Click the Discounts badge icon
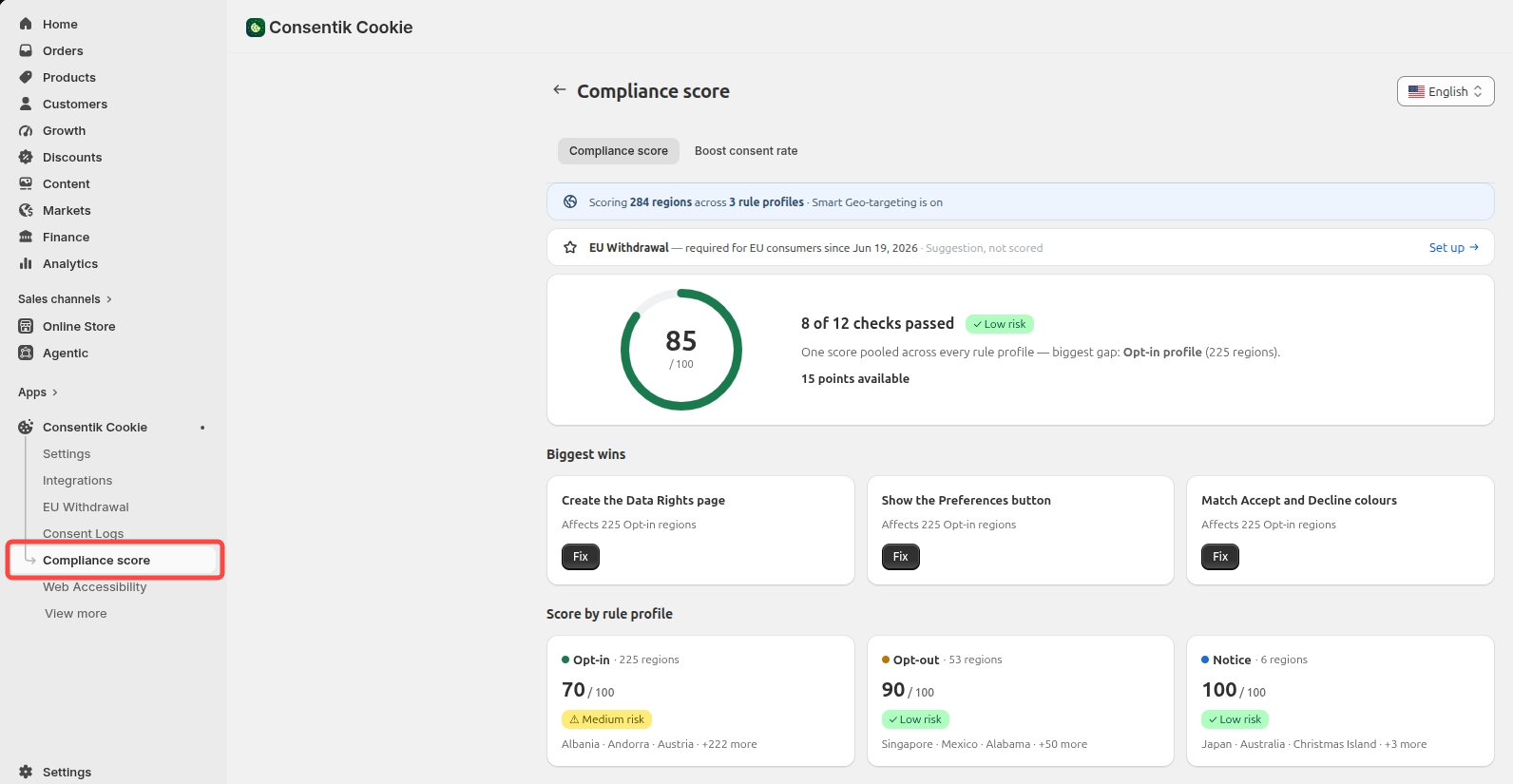This screenshot has width=1513, height=784. (26, 157)
